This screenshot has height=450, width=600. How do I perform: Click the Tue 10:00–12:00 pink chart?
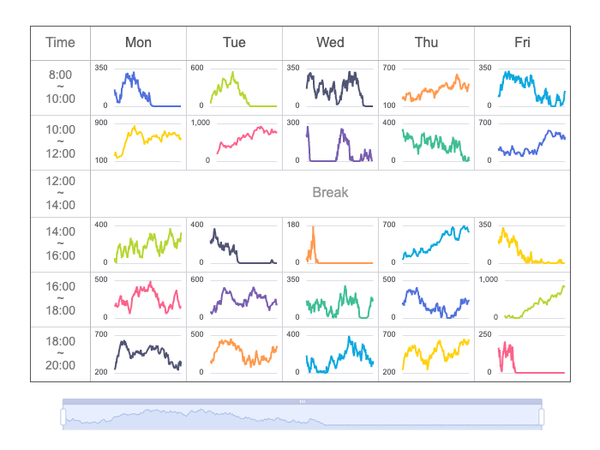(x=235, y=142)
